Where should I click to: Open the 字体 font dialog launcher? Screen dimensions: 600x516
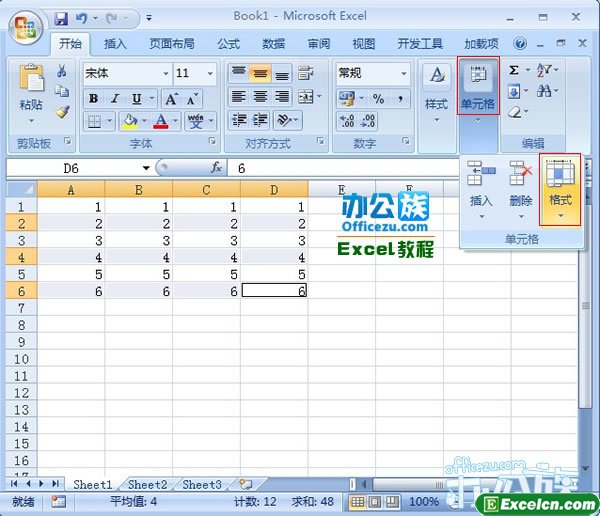pyautogui.click(x=212, y=141)
